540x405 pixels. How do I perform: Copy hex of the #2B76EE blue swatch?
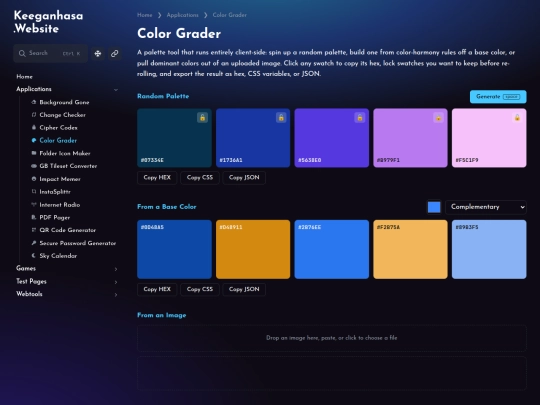click(332, 249)
